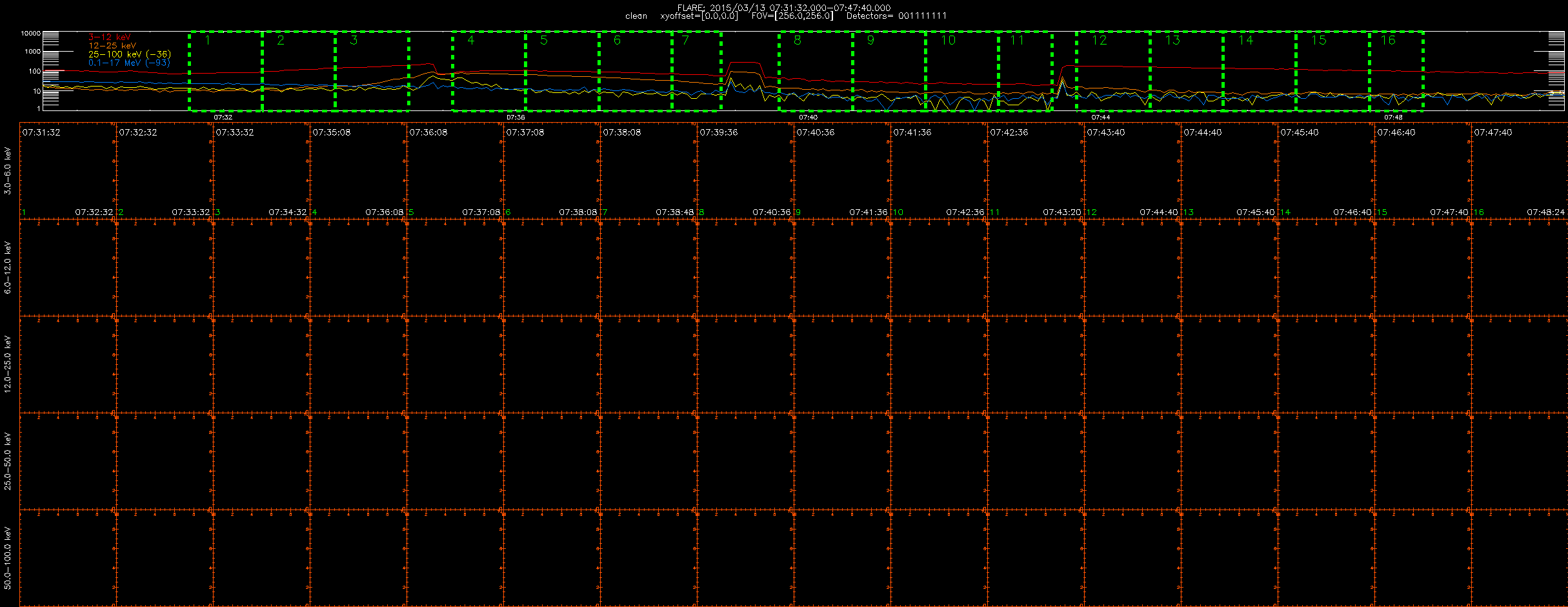Click interval marker 7 in the light curve

coord(685,41)
